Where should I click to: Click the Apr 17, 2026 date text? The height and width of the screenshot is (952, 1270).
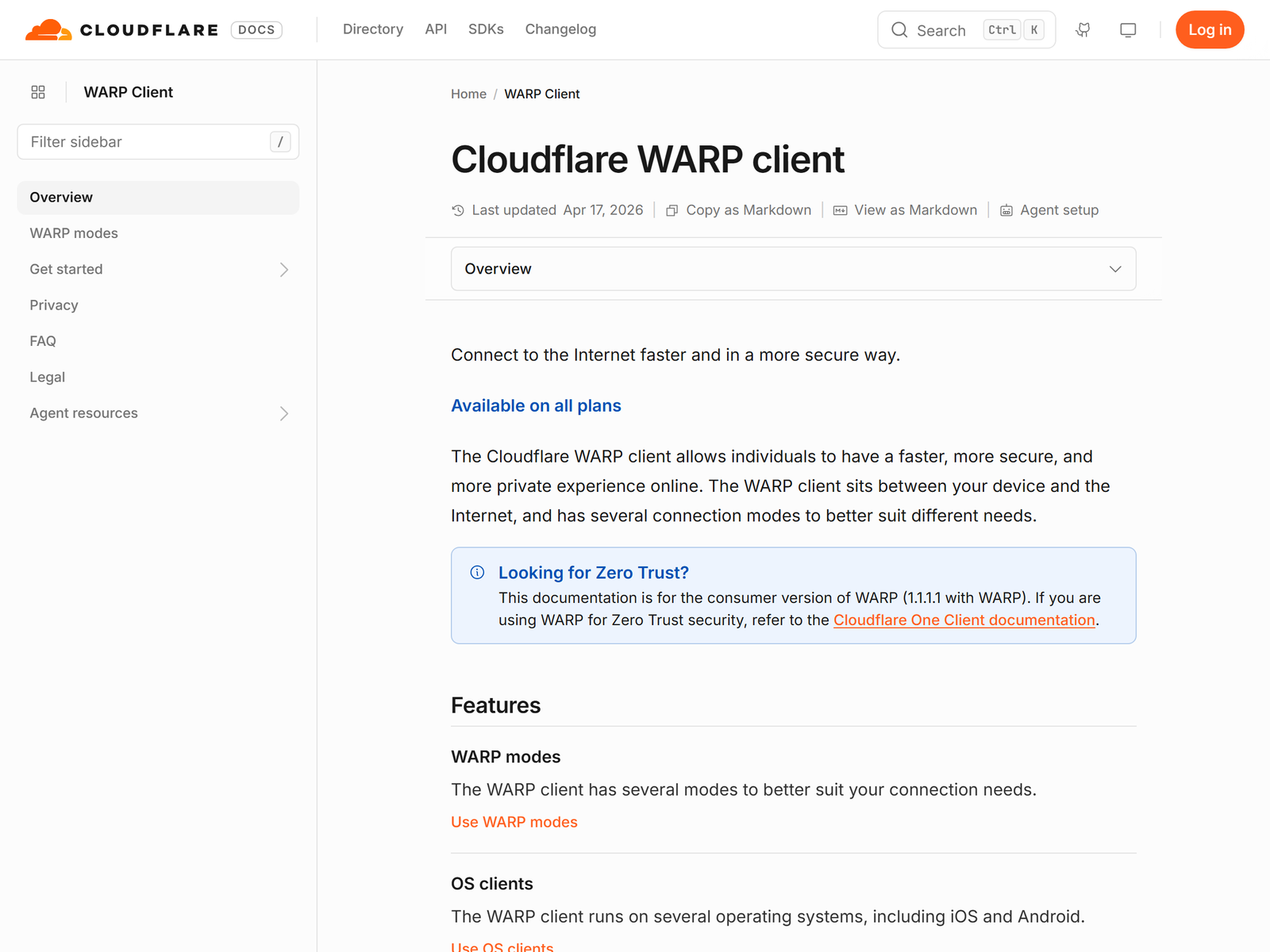coord(603,210)
